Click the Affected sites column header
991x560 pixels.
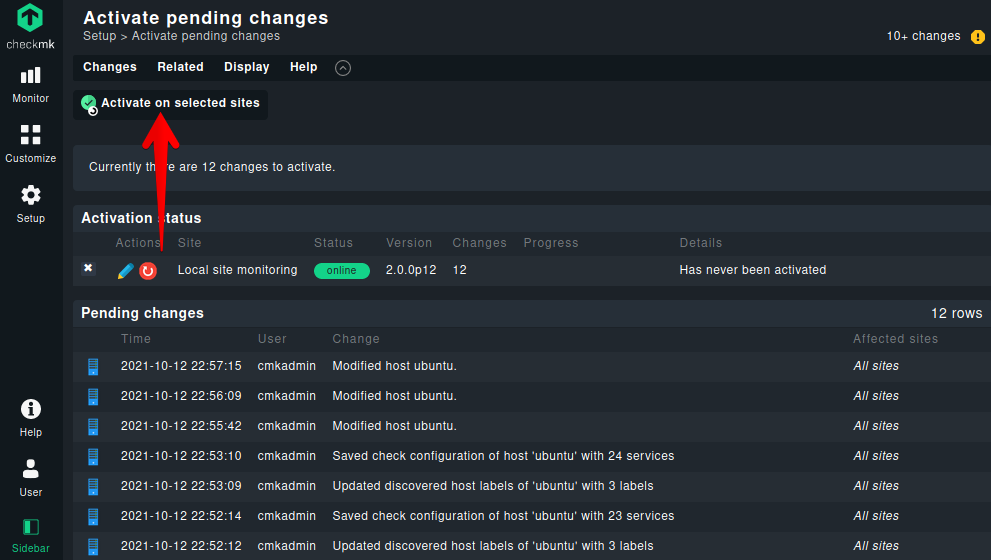click(895, 339)
